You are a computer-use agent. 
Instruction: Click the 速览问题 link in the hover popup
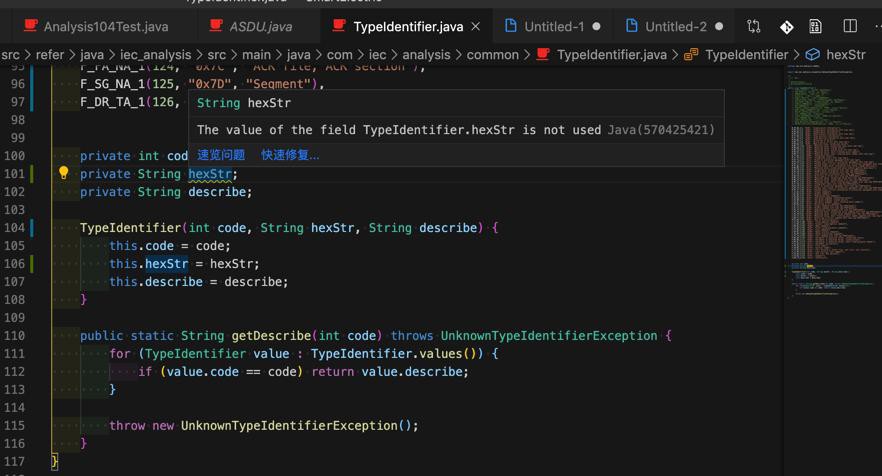click(220, 155)
